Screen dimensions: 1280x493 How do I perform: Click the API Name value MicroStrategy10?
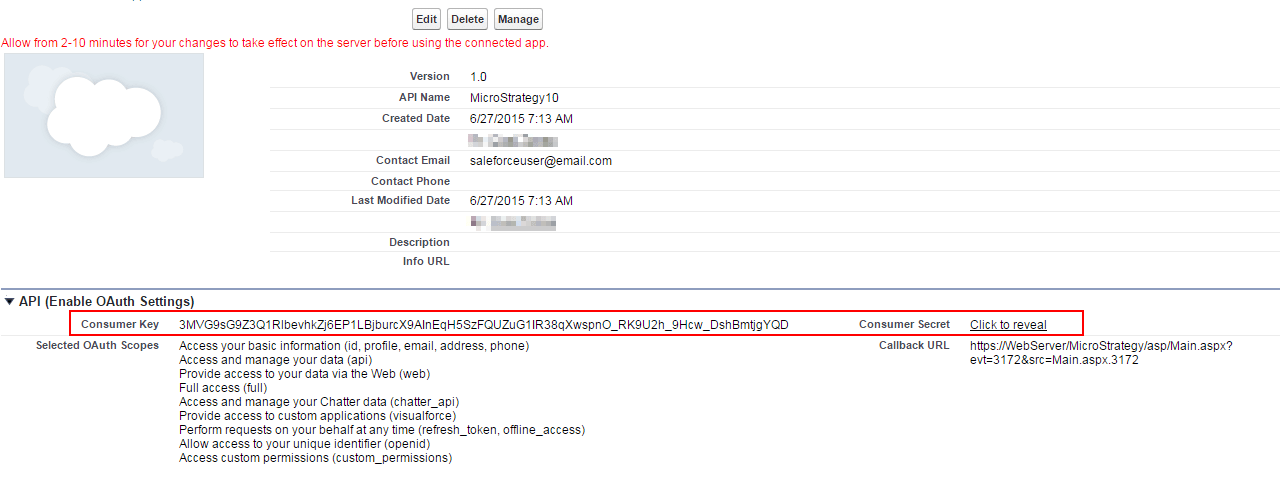[514, 98]
